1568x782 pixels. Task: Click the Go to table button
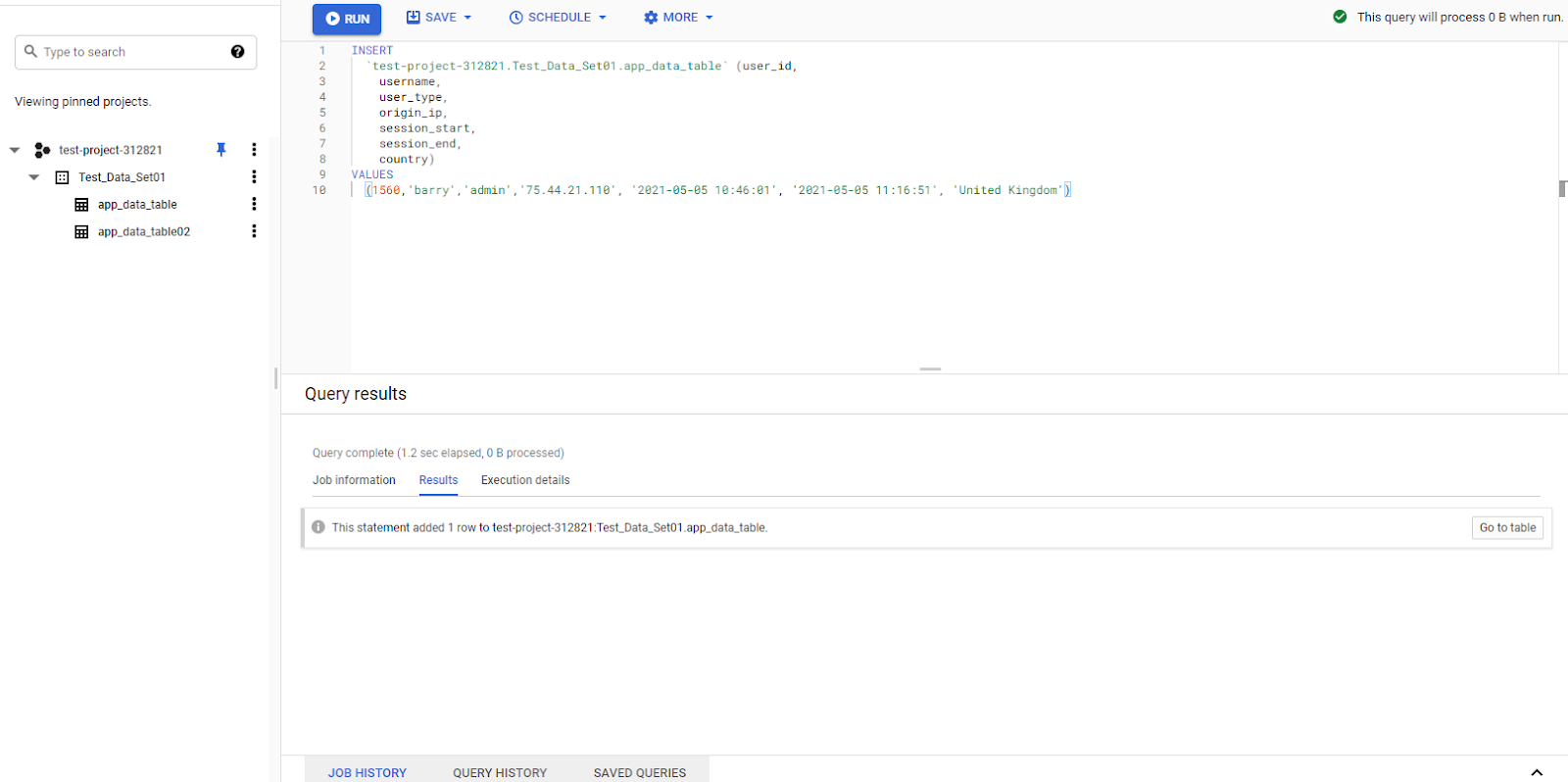click(x=1507, y=527)
